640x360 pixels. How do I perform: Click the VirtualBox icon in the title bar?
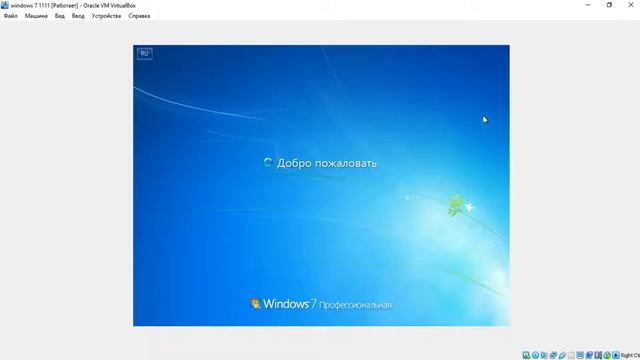pyautogui.click(x=4, y=5)
